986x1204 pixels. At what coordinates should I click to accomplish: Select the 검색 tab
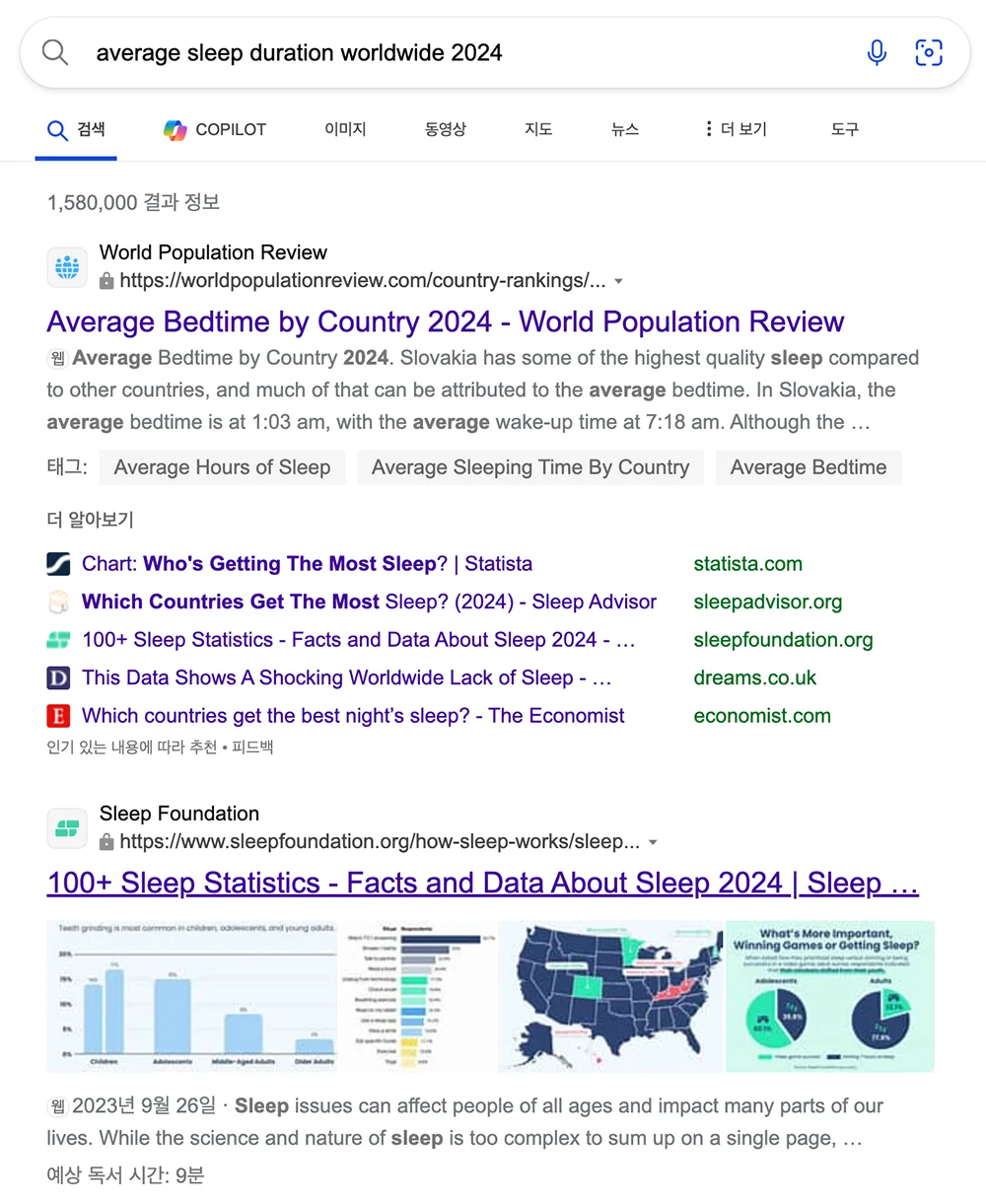pos(76,129)
